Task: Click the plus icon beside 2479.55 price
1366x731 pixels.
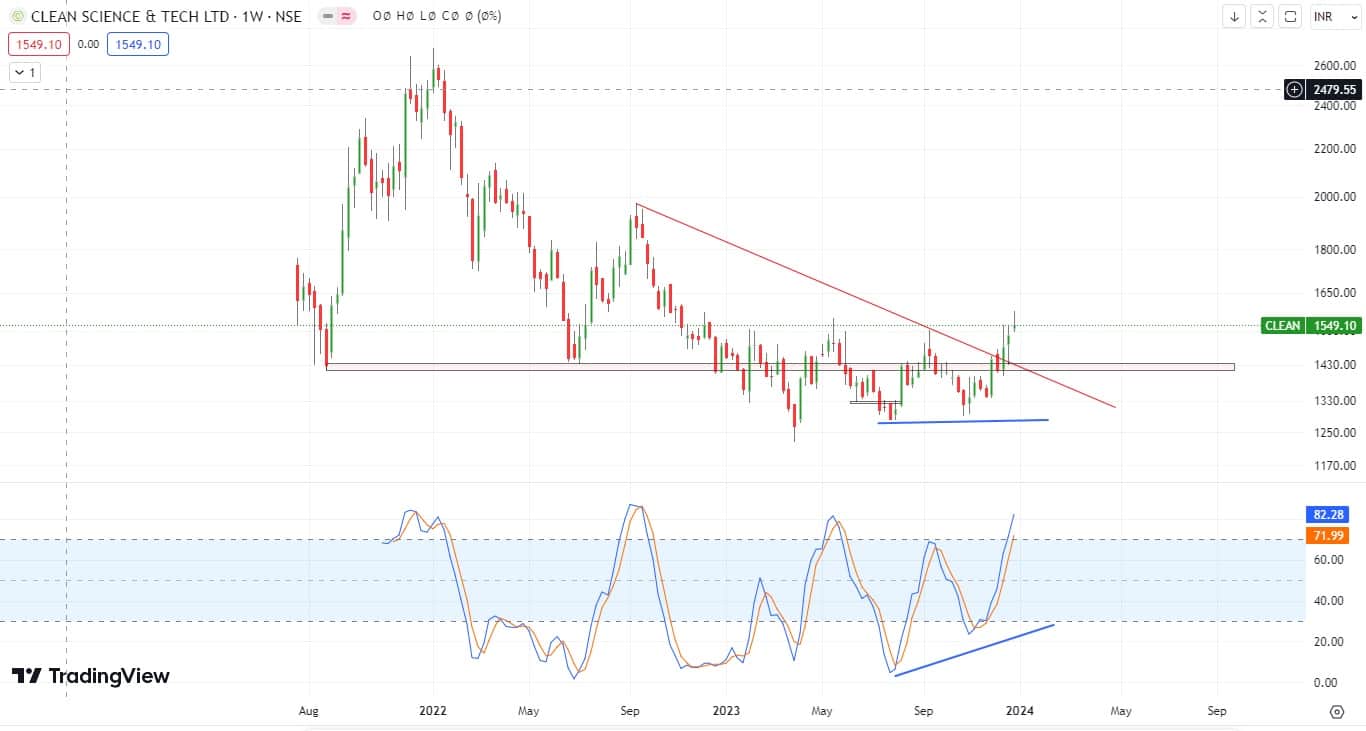Action: [x=1295, y=89]
